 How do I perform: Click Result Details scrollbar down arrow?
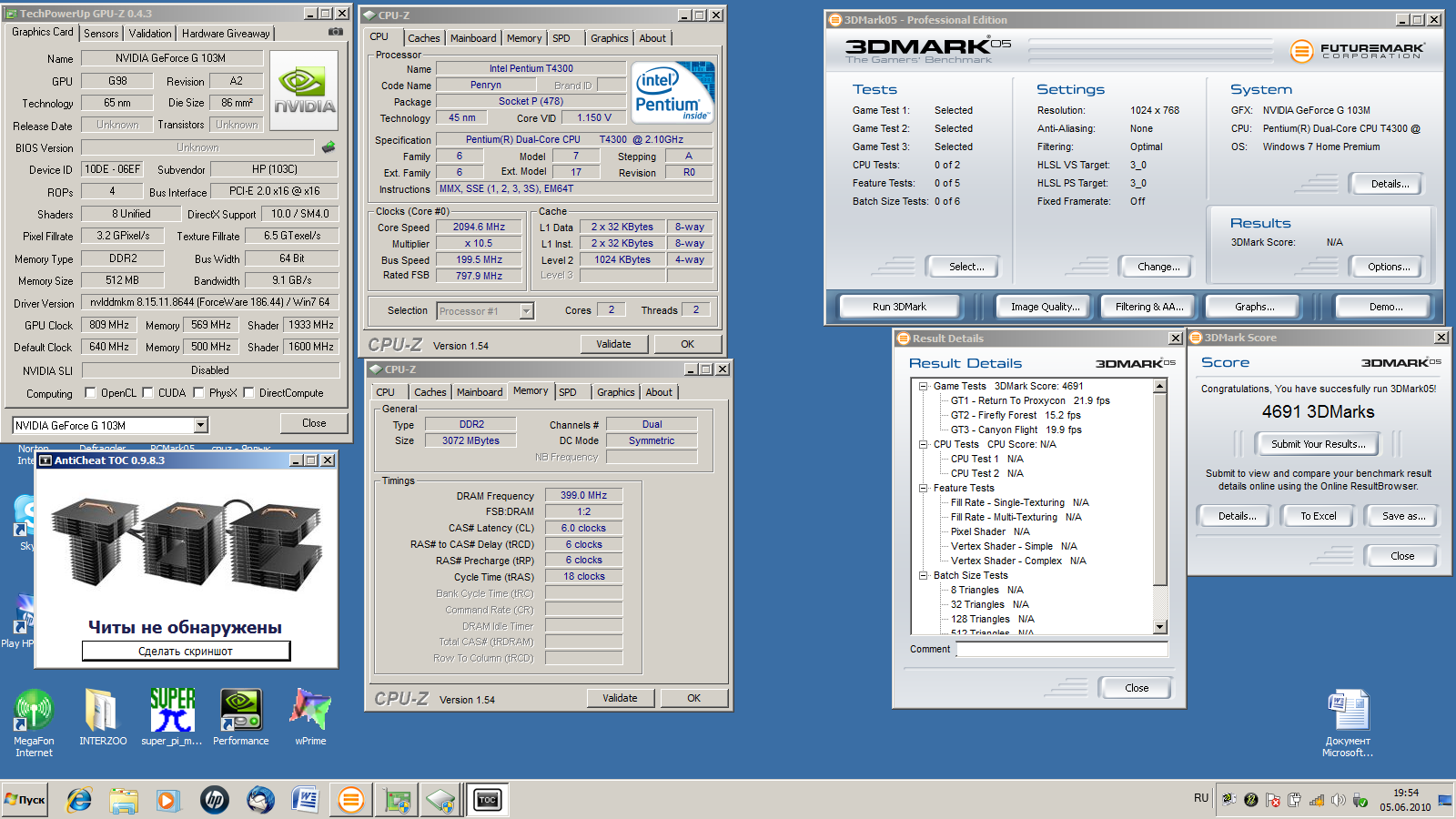1159,627
